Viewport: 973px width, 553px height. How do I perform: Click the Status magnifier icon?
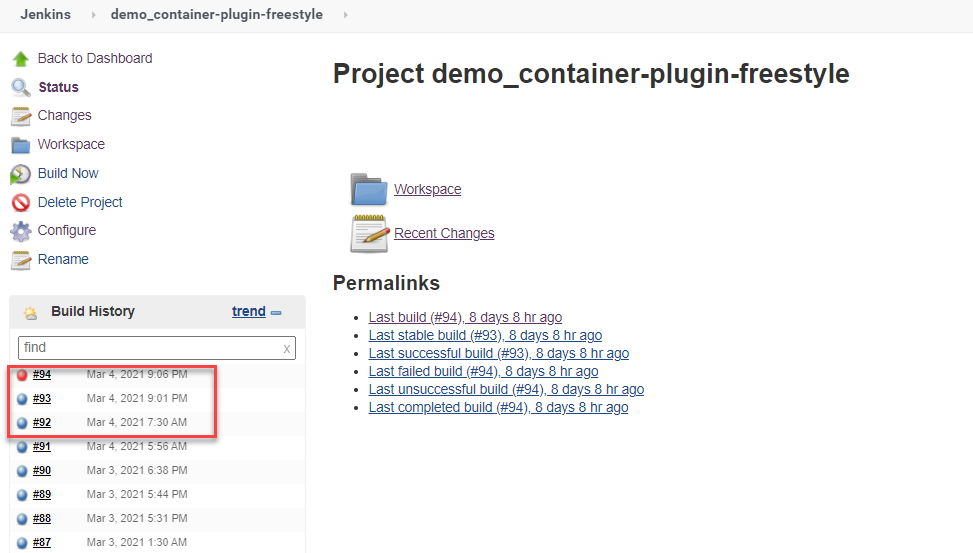coord(21,88)
